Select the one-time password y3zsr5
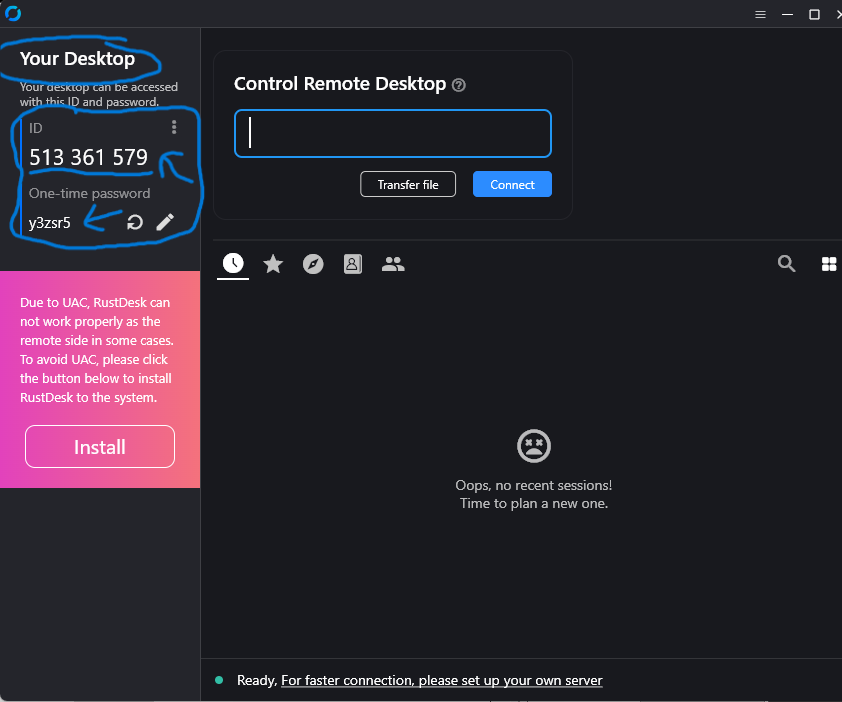The height and width of the screenshot is (702, 842). click(49, 222)
